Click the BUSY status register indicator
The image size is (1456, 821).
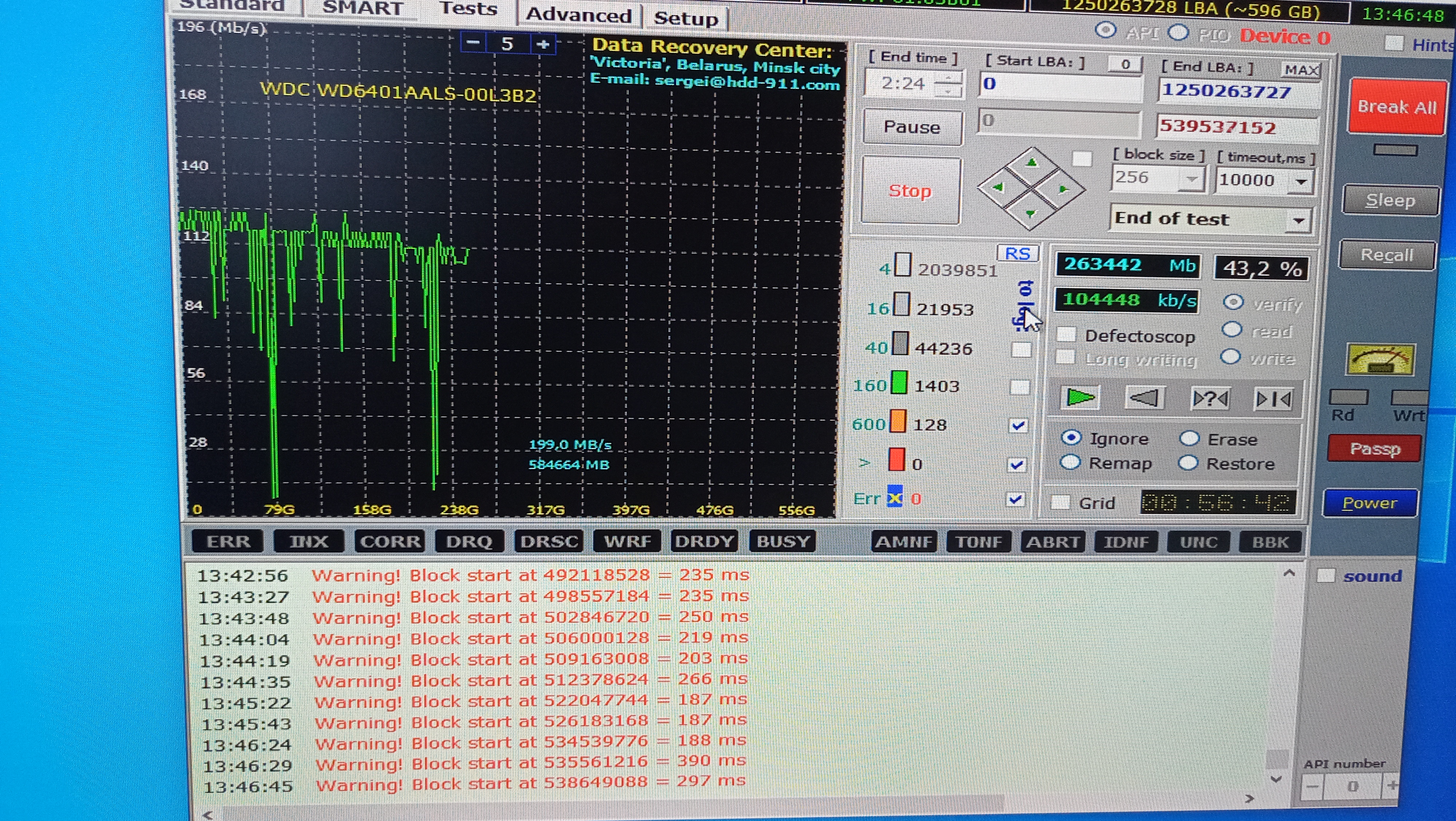[782, 541]
